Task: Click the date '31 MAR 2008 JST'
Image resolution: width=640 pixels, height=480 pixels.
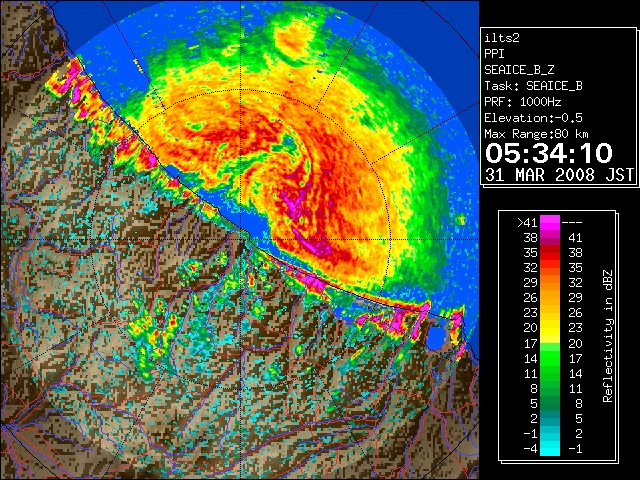Action: 559,175
